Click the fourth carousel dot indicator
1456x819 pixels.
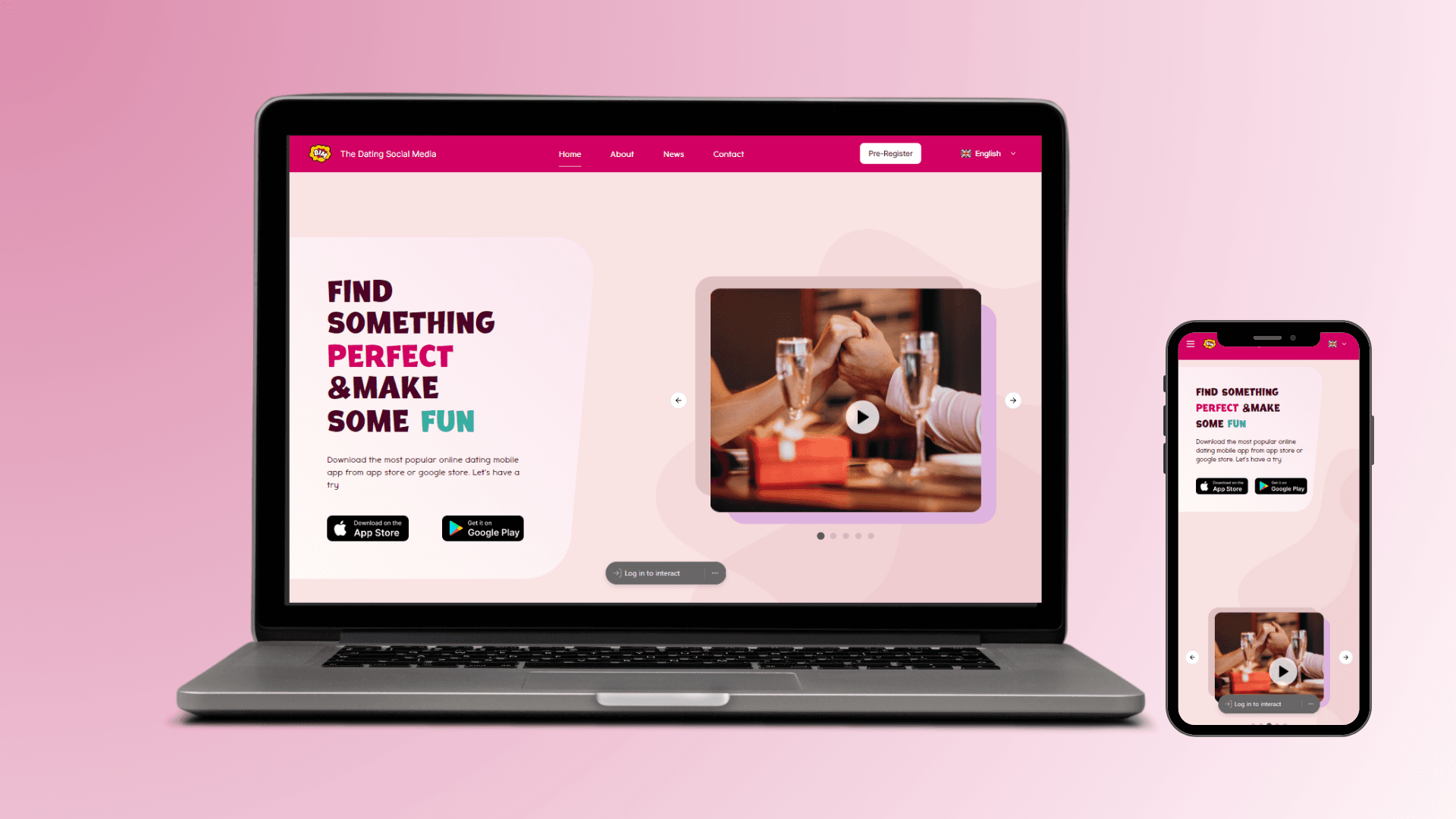(858, 535)
